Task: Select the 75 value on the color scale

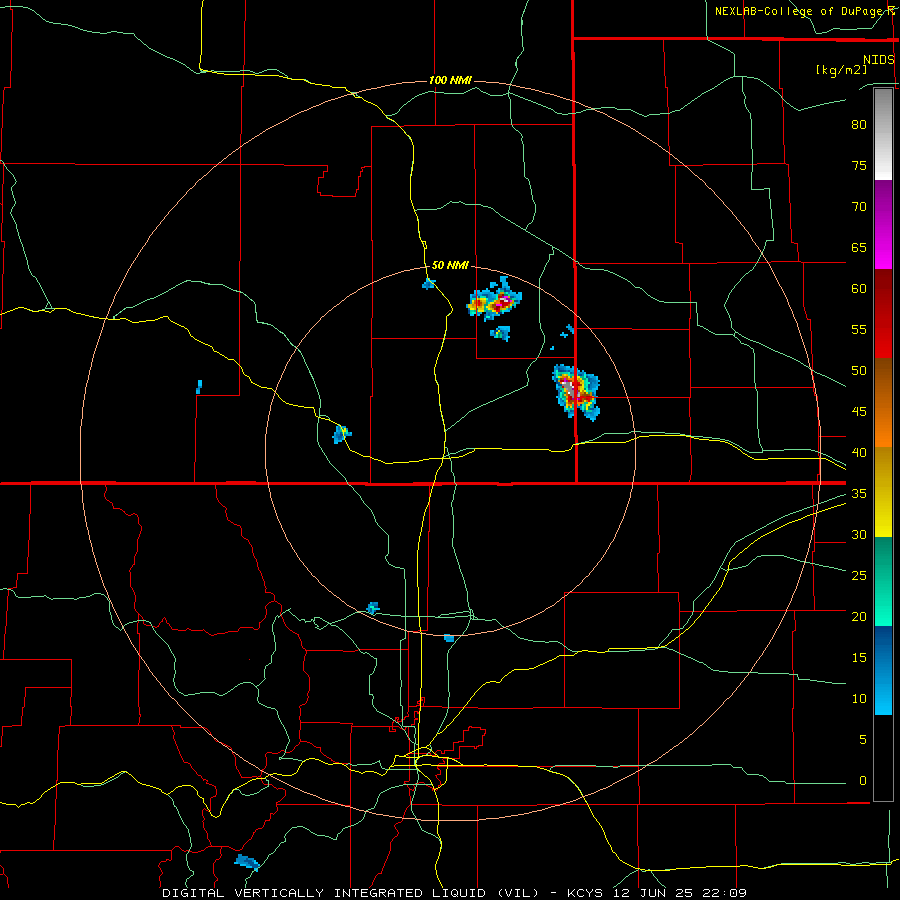Action: [859, 165]
